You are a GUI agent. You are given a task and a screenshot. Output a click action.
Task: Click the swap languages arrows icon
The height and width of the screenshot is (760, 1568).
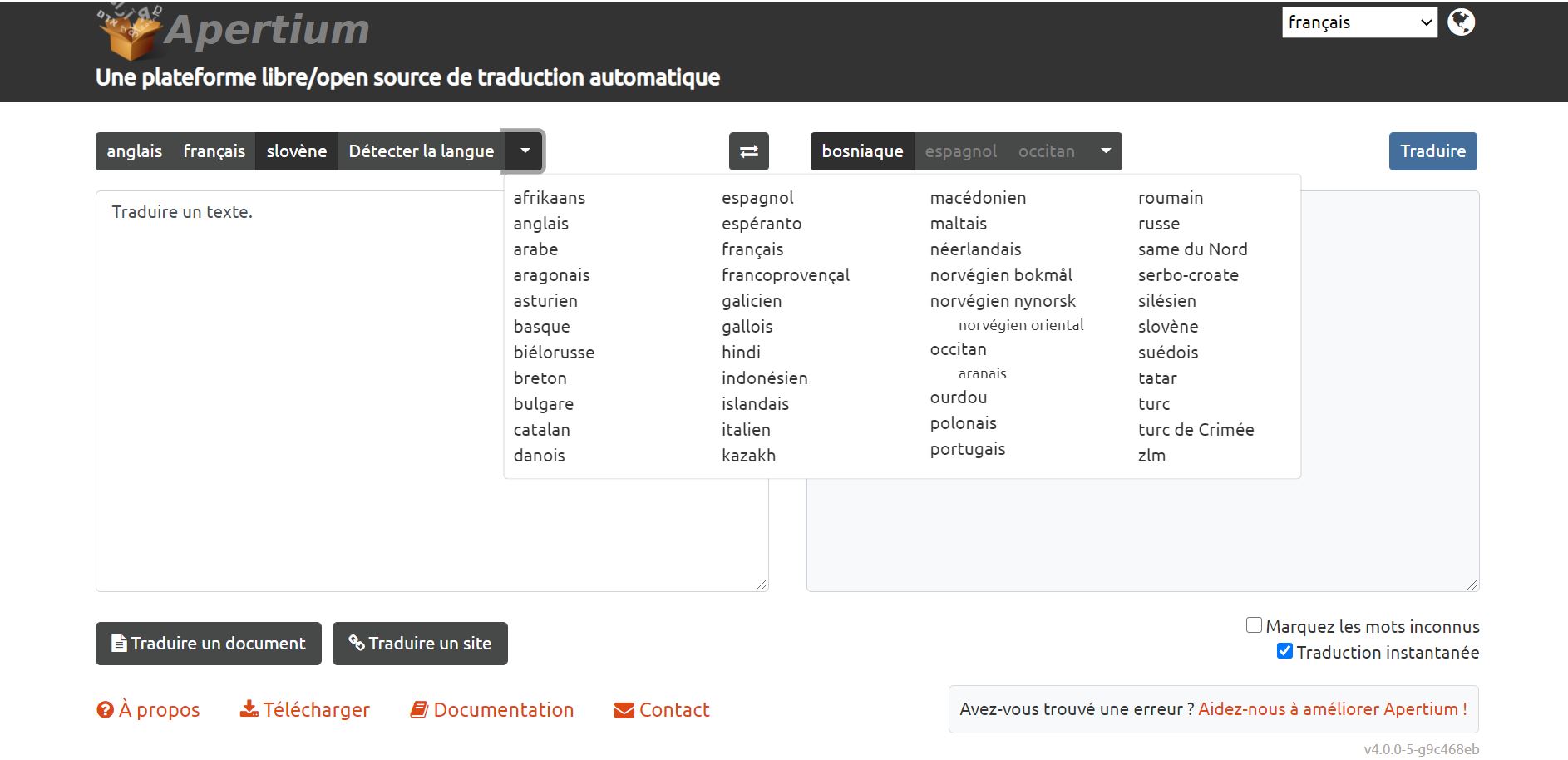coord(748,151)
